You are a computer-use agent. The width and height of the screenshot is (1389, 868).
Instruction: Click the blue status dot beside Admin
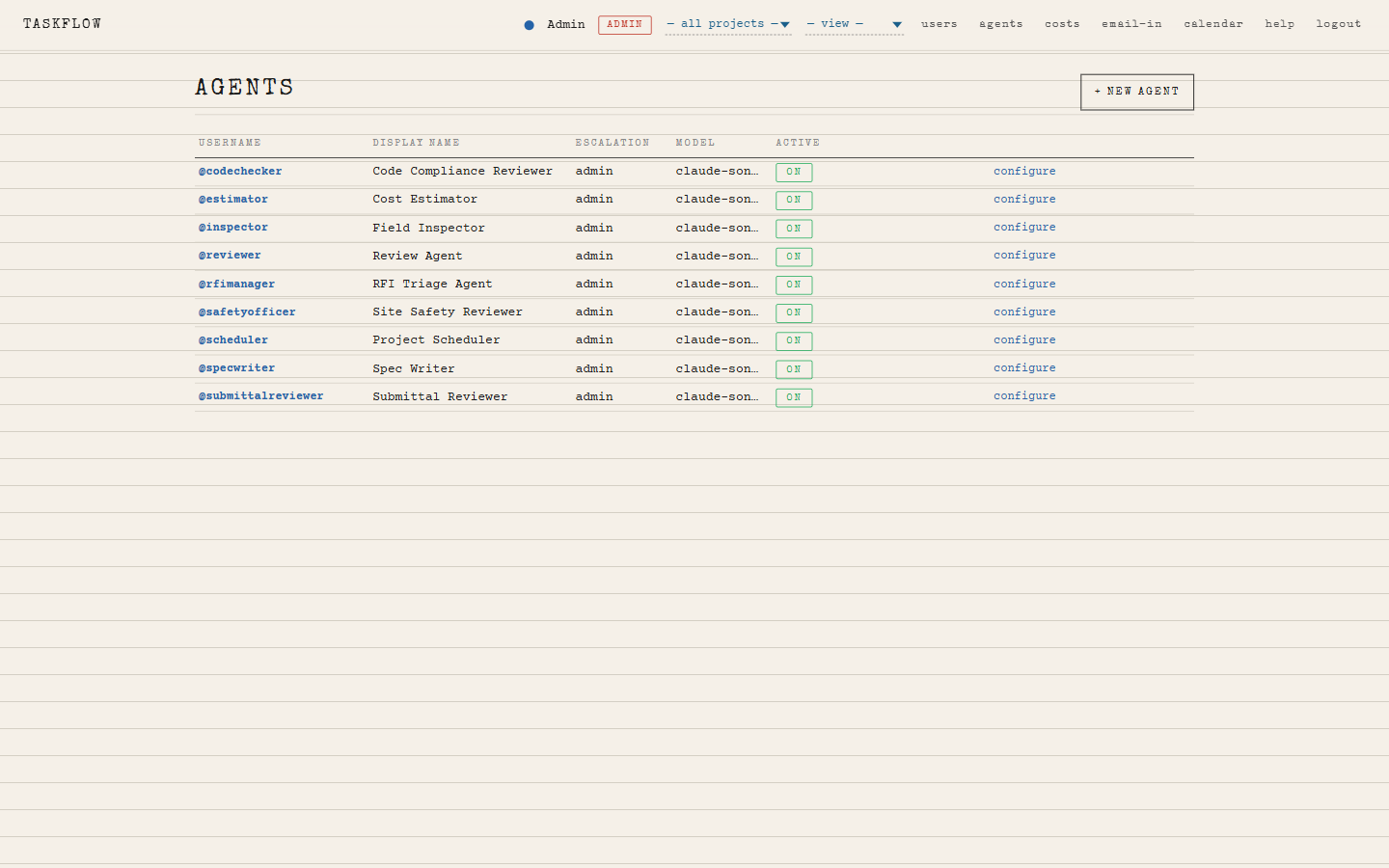pyautogui.click(x=529, y=25)
